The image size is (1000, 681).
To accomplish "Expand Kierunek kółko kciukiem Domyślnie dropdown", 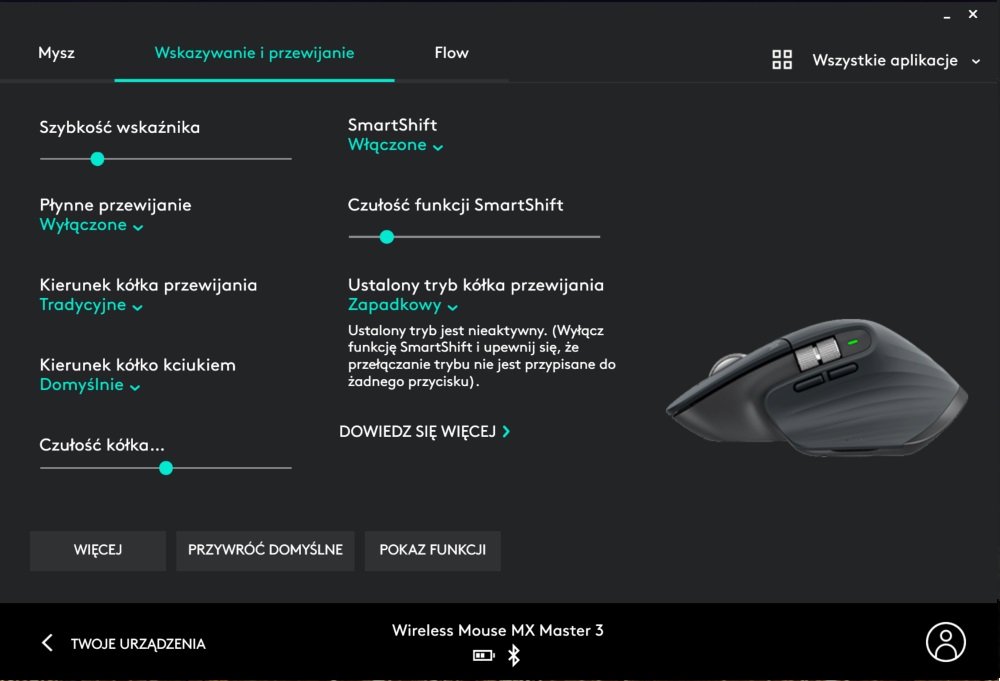I will click(x=90, y=384).
